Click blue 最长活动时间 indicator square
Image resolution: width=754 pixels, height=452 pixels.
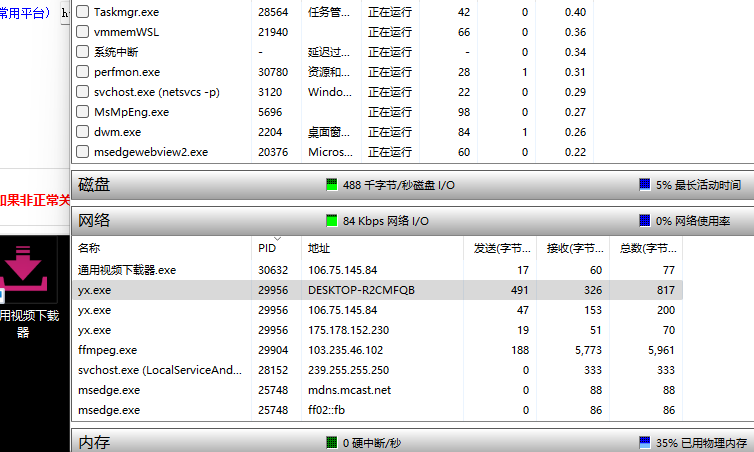pos(645,185)
